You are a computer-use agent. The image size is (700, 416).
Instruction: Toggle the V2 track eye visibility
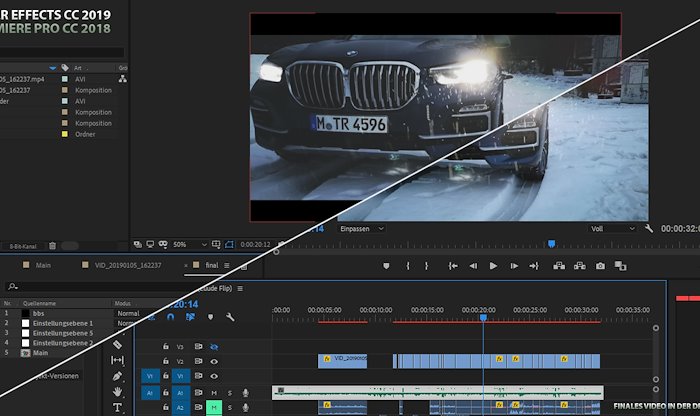click(214, 362)
